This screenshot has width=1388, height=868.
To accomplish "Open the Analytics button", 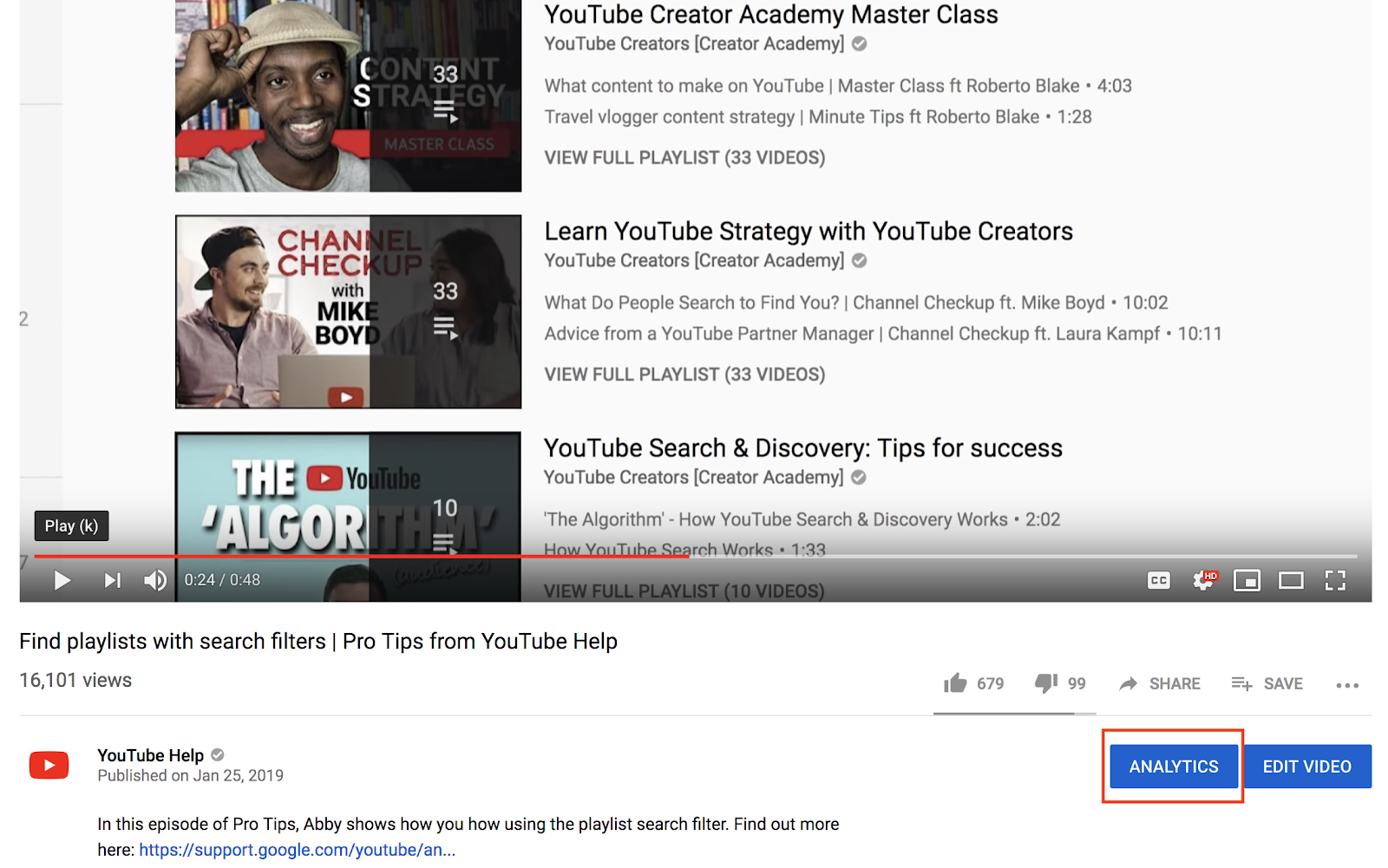I will pyautogui.click(x=1174, y=767).
